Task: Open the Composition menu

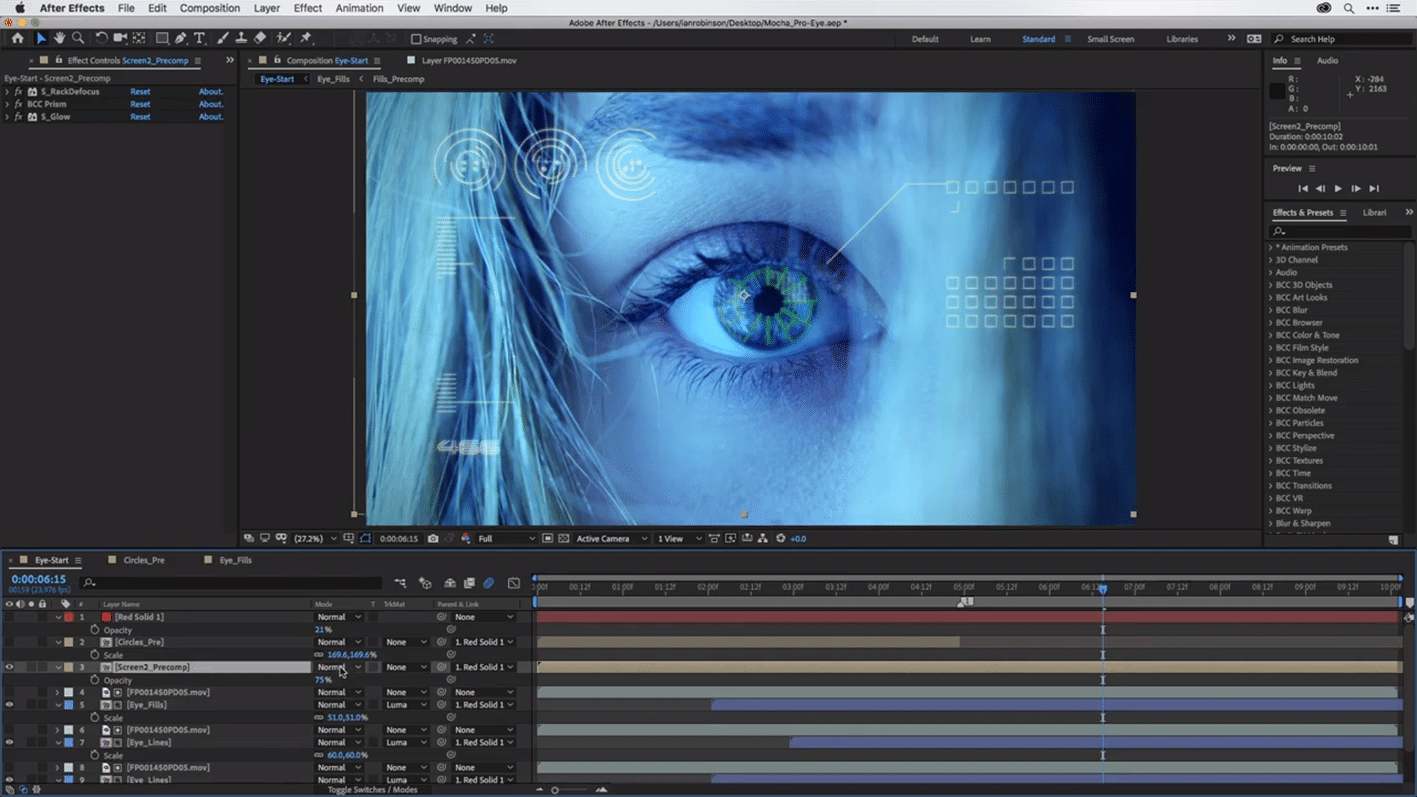Action: tap(210, 8)
